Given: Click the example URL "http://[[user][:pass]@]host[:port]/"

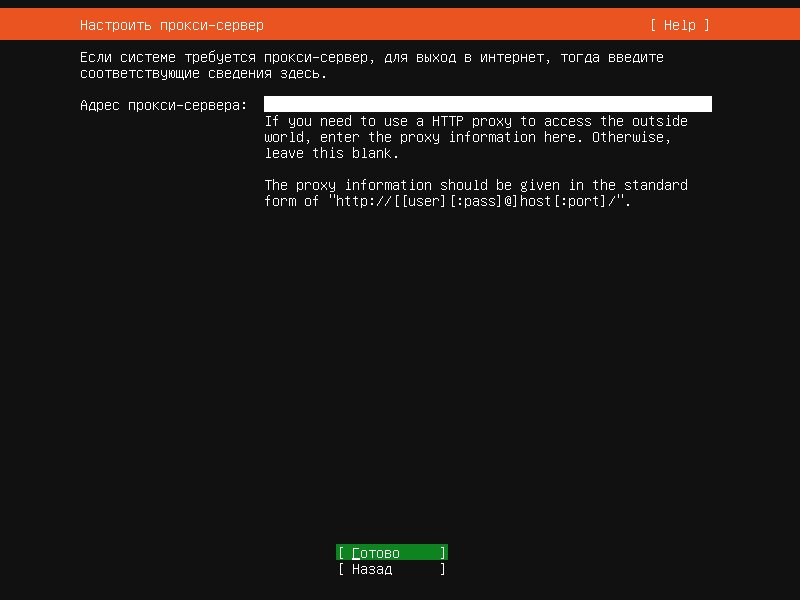Looking at the screenshot, I should [x=479, y=201].
